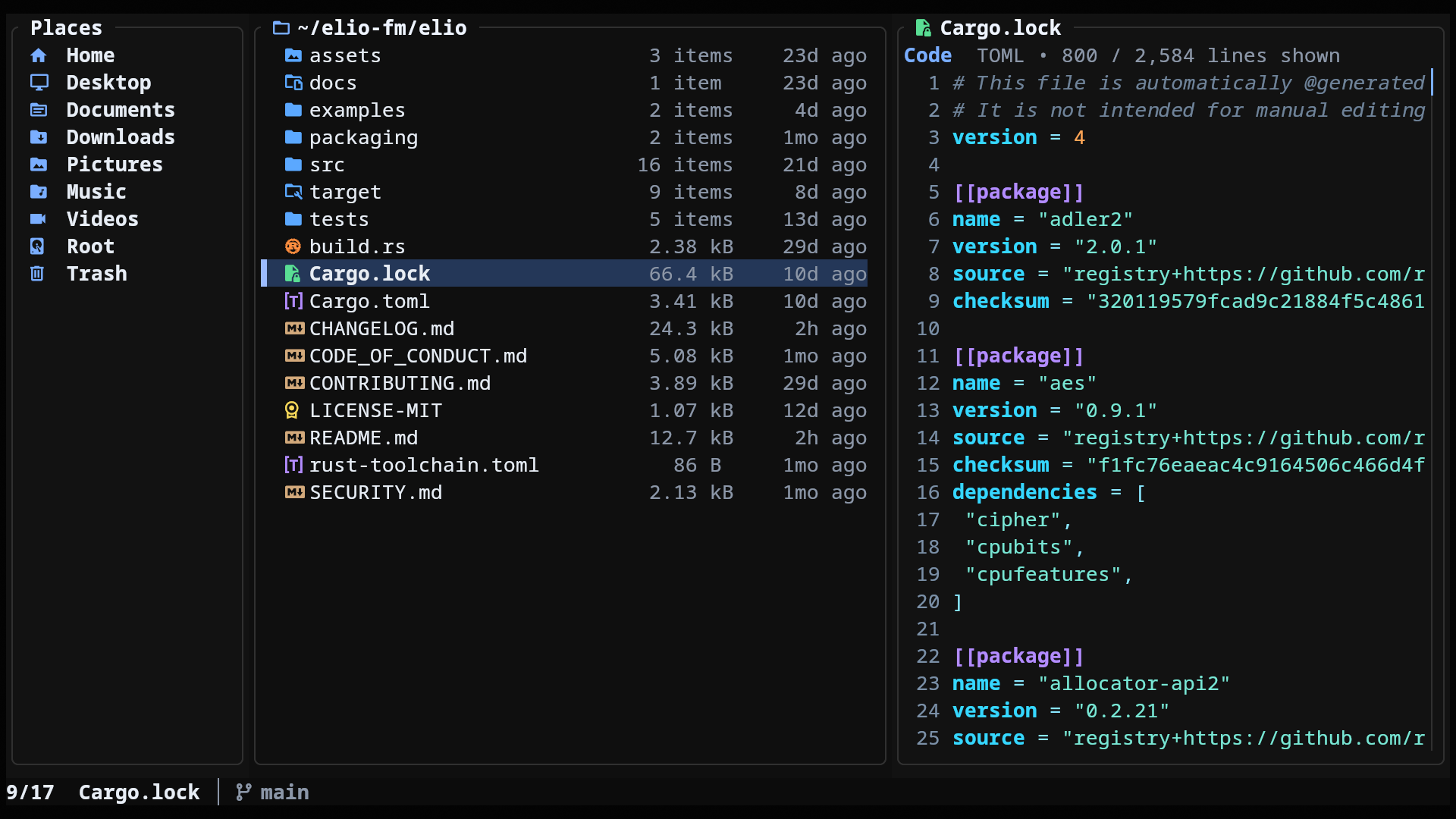Select the highlighted Cargo.lock row

(564, 274)
